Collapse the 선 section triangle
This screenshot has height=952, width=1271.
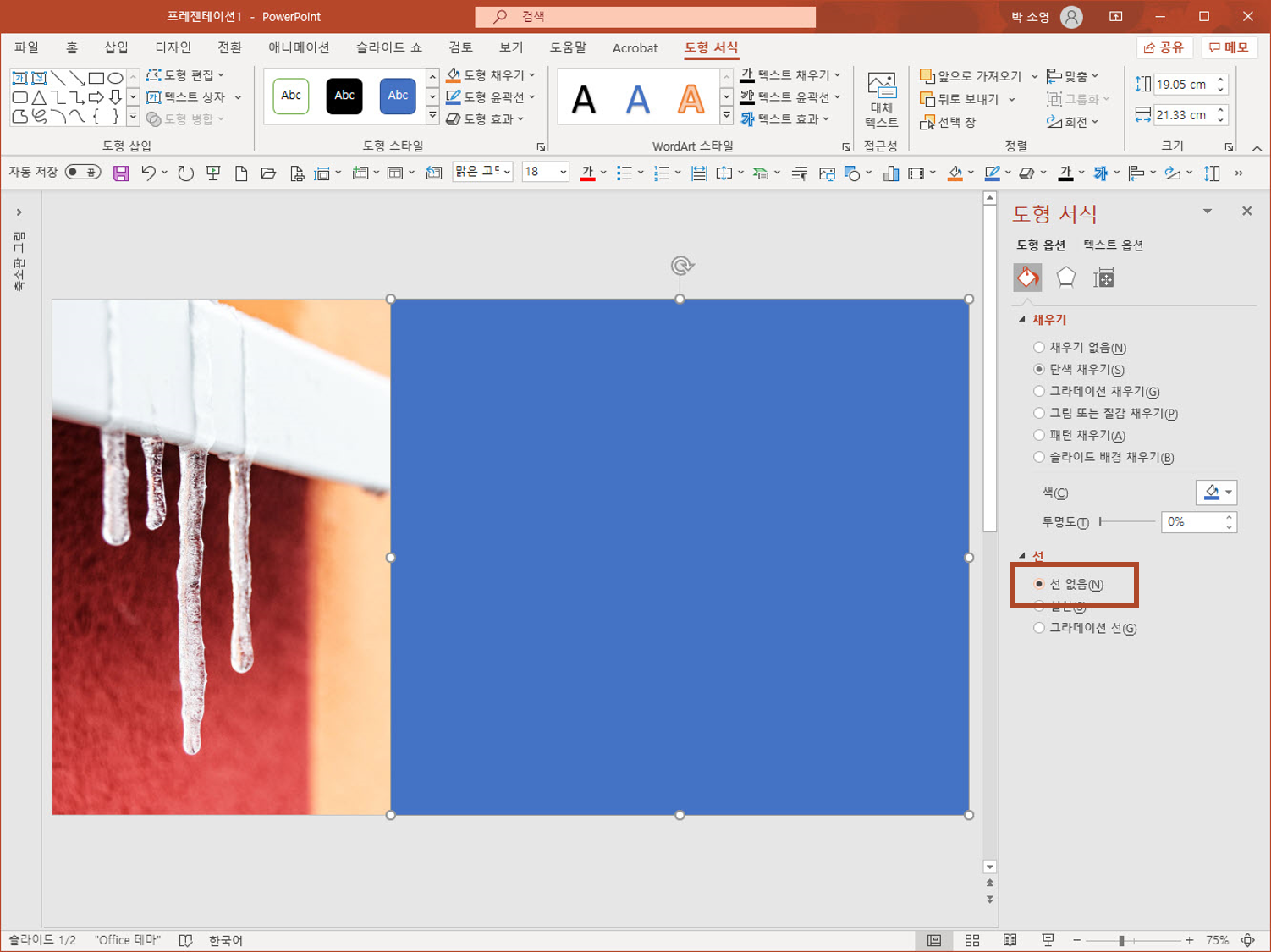1022,556
